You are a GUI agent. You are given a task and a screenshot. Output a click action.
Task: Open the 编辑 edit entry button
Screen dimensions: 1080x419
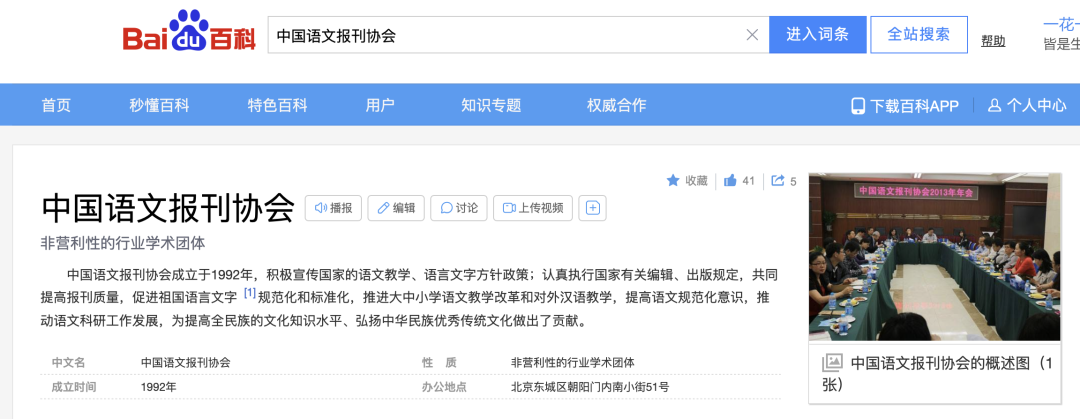point(396,208)
